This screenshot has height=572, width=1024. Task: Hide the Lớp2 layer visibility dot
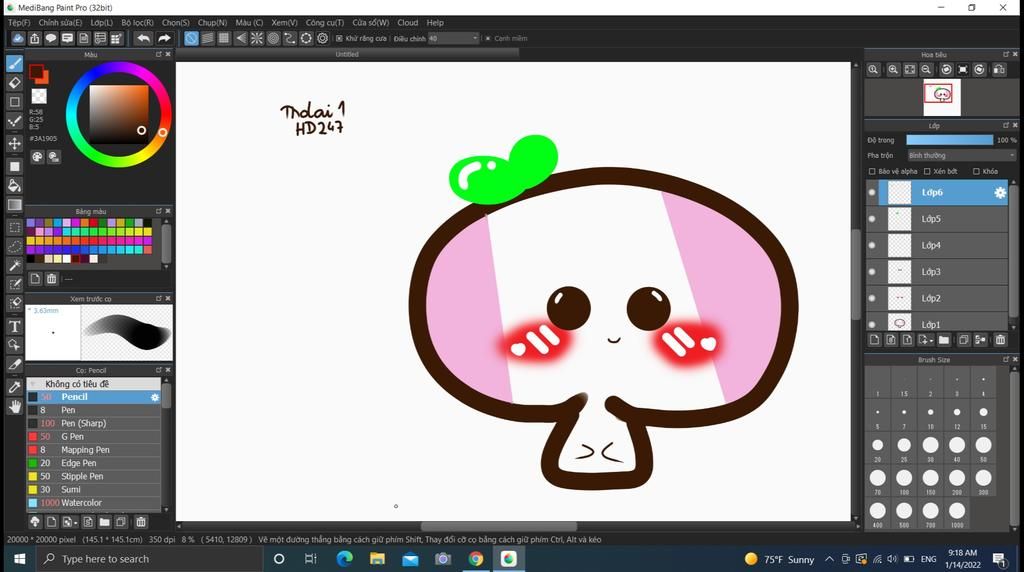click(872, 298)
